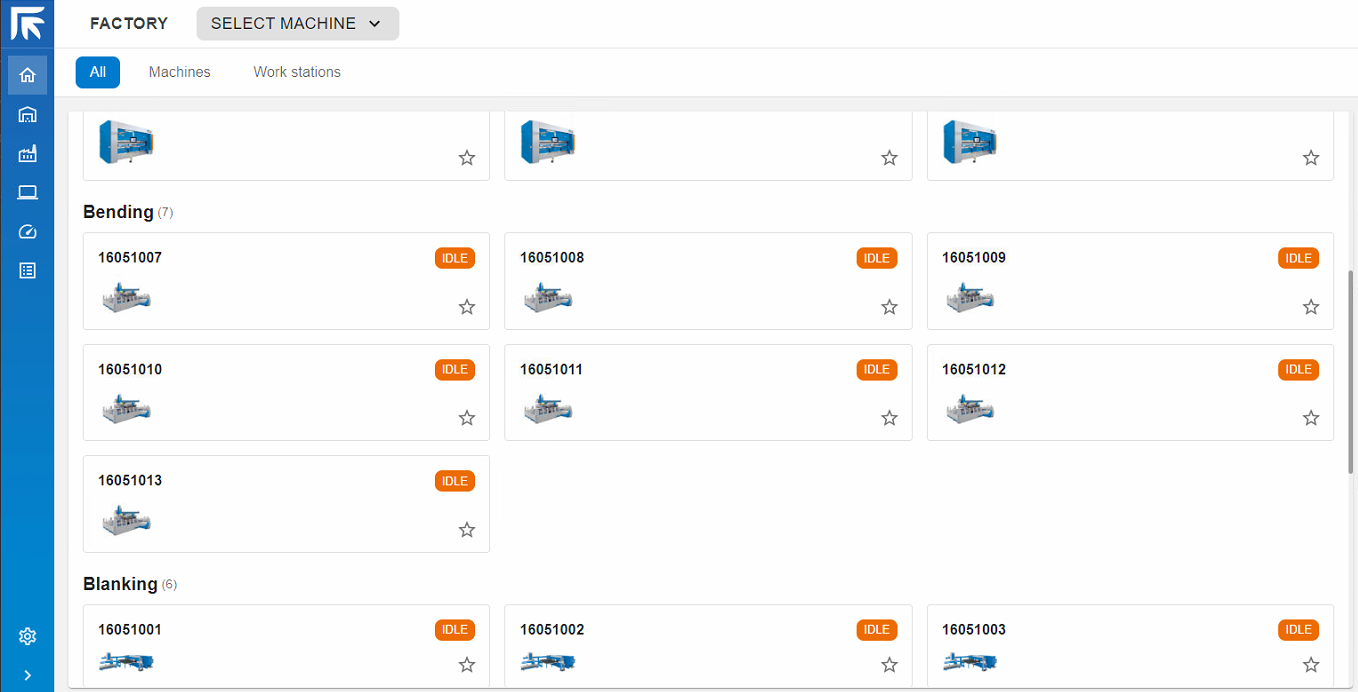
Task: Open the gauge dashboard icon in sidebar
Action: (x=27, y=232)
